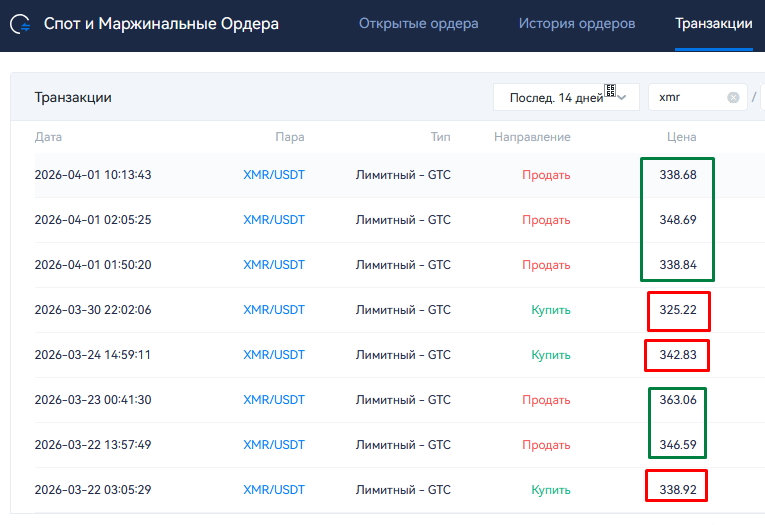The width and height of the screenshot is (765, 525).
Task: Click date 2026-03-22 13:57:49
Action: (x=93, y=444)
